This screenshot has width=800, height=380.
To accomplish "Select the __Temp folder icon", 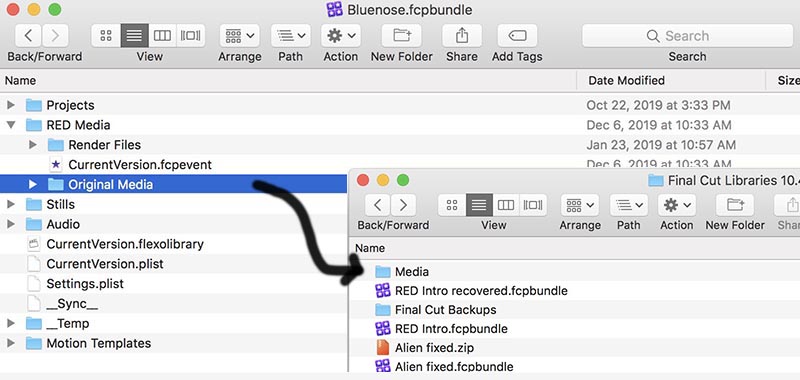I will click(x=34, y=323).
